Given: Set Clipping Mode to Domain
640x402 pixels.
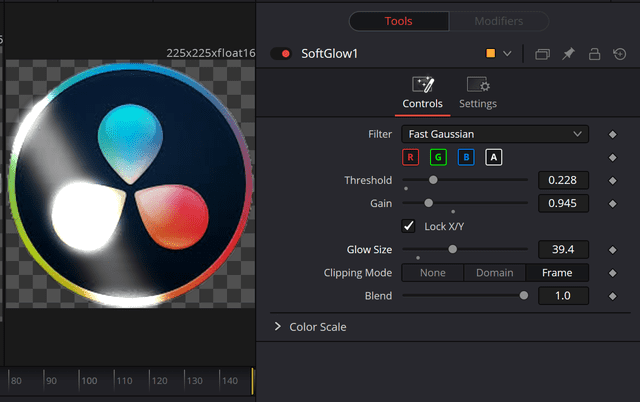Looking at the screenshot, I should [495, 273].
